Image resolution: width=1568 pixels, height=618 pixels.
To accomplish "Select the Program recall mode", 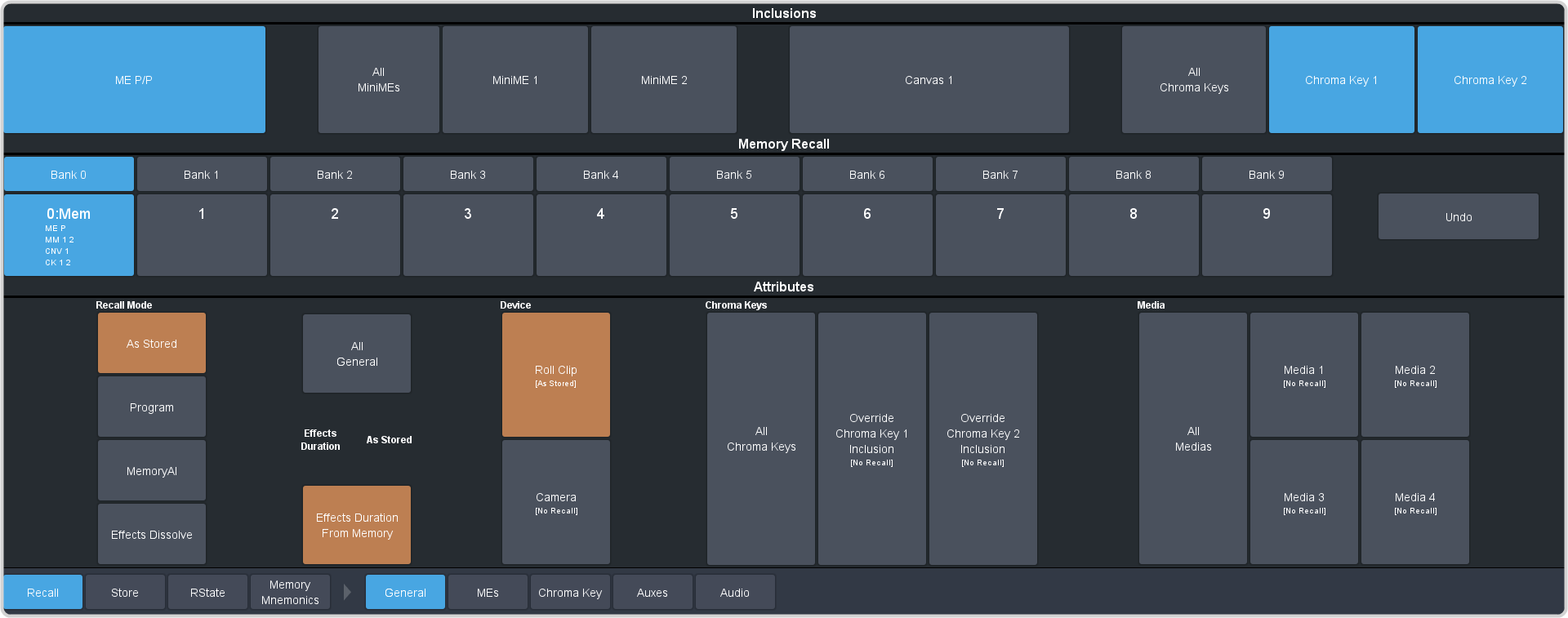I will point(152,407).
